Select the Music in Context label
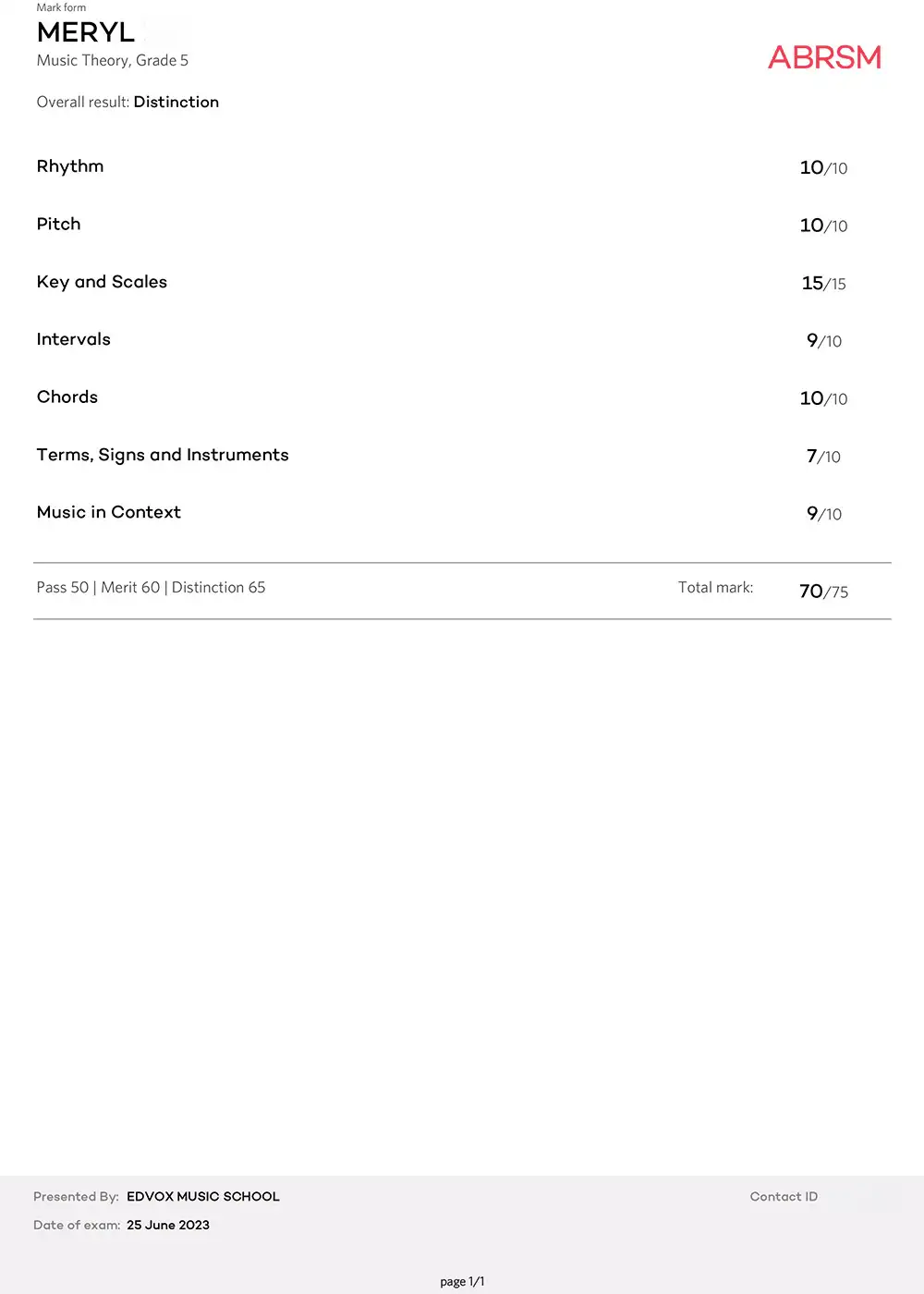 [x=109, y=512]
